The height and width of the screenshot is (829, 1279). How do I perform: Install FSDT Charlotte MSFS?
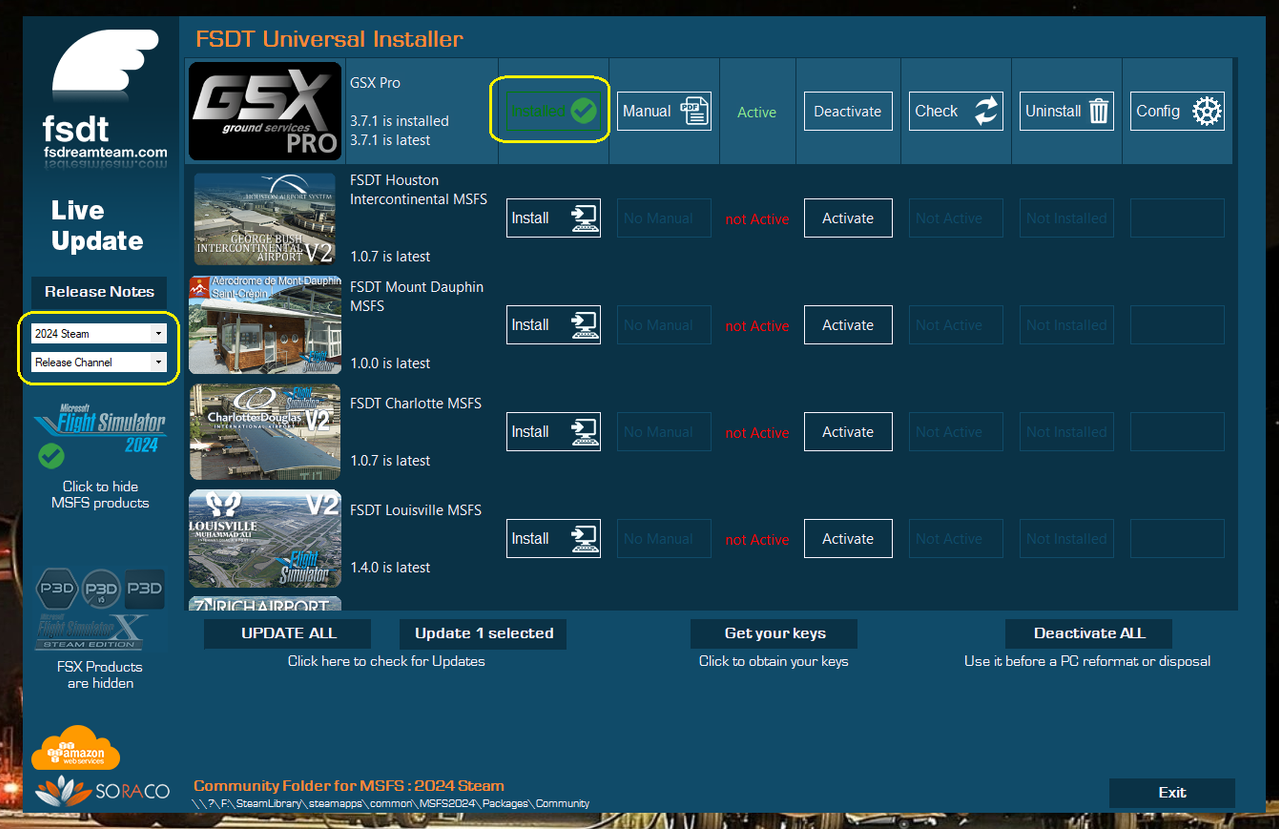[x=553, y=432]
